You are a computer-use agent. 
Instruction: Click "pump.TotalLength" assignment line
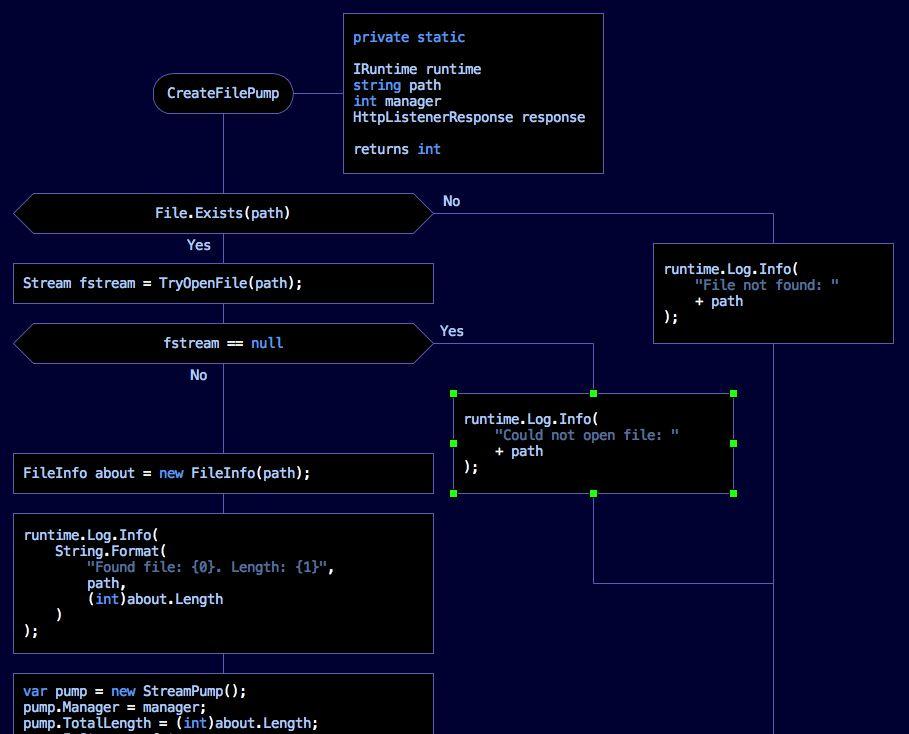tap(170, 723)
